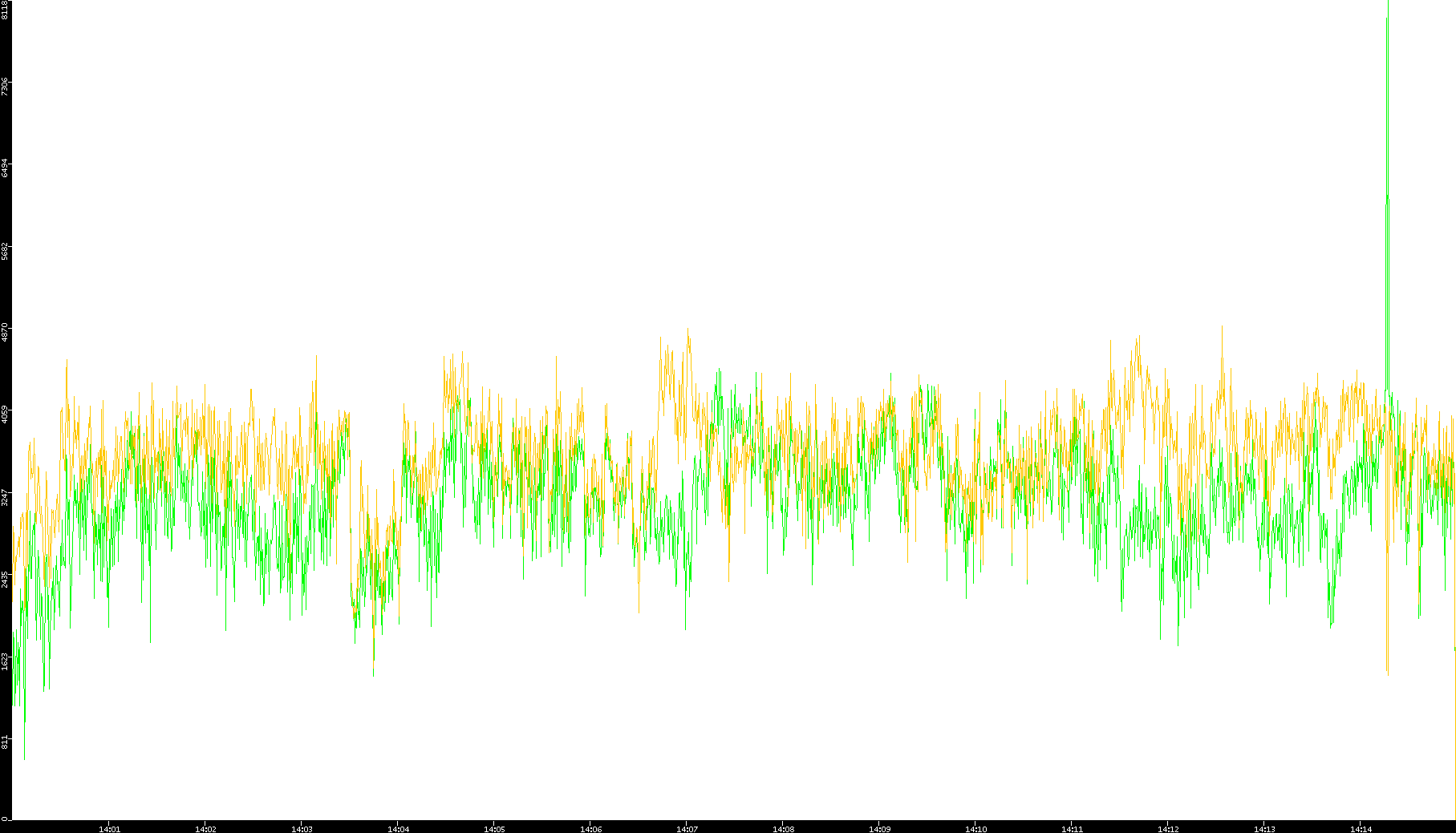The height and width of the screenshot is (833, 1456).
Task: Select the 4870 y-axis tick label
Action: (5, 332)
